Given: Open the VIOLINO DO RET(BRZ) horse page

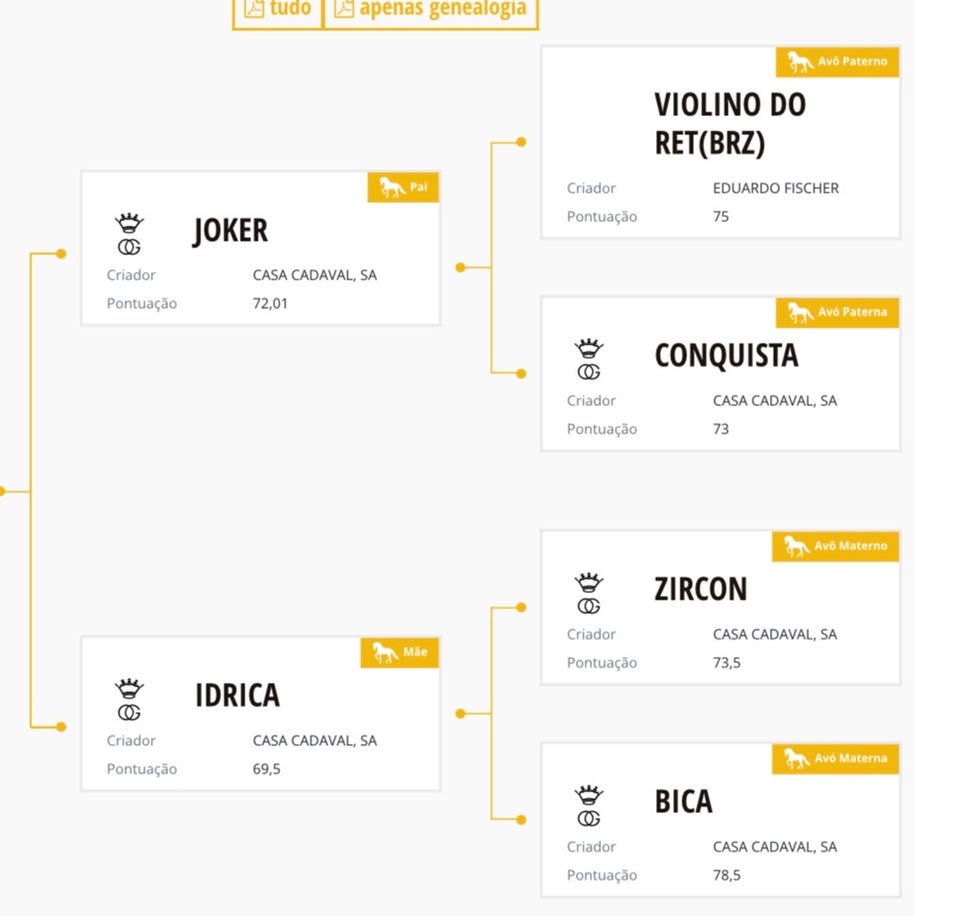Looking at the screenshot, I should pyautogui.click(x=730, y=124).
